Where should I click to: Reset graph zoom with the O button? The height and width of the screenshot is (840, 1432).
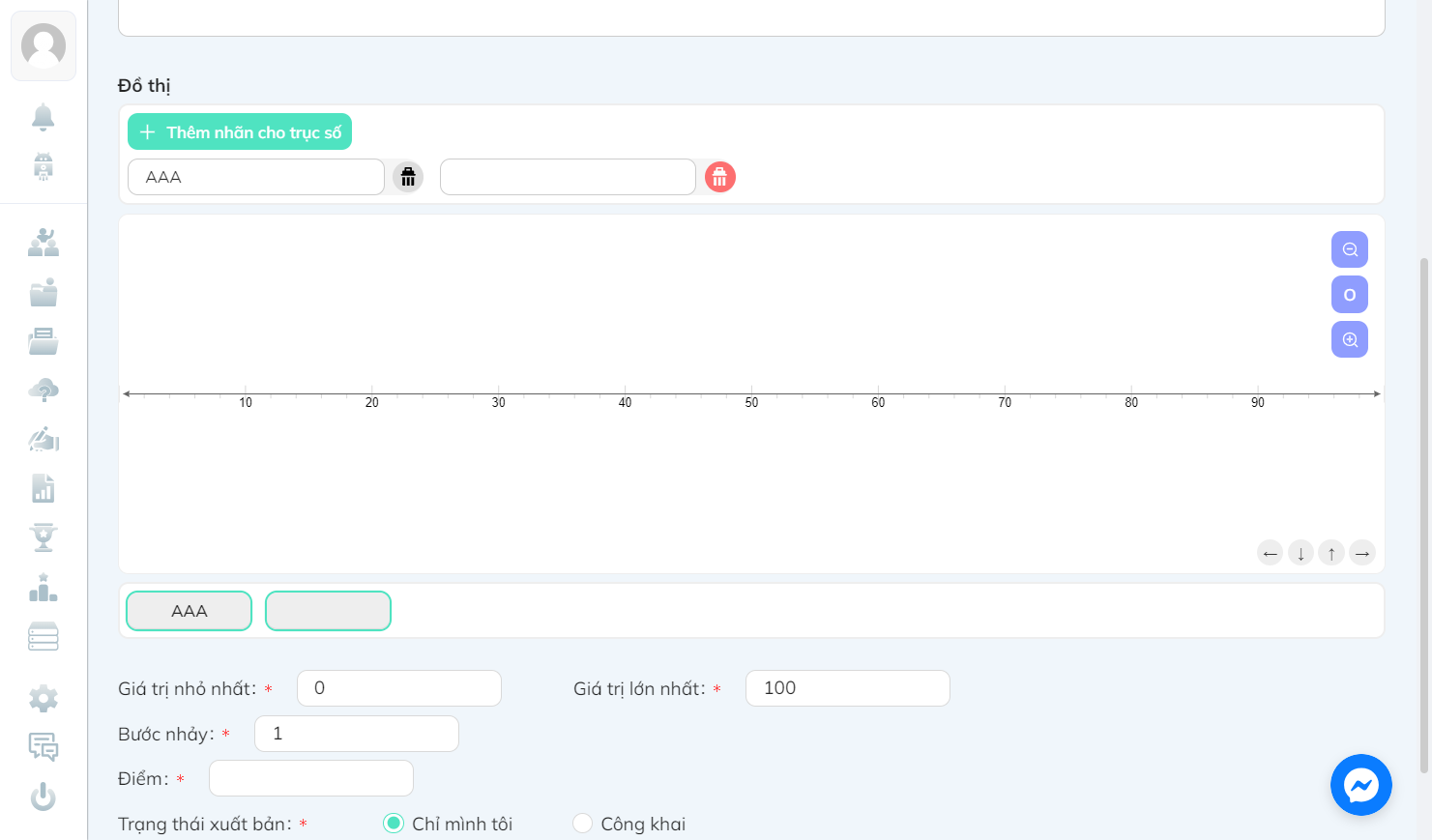click(x=1350, y=295)
